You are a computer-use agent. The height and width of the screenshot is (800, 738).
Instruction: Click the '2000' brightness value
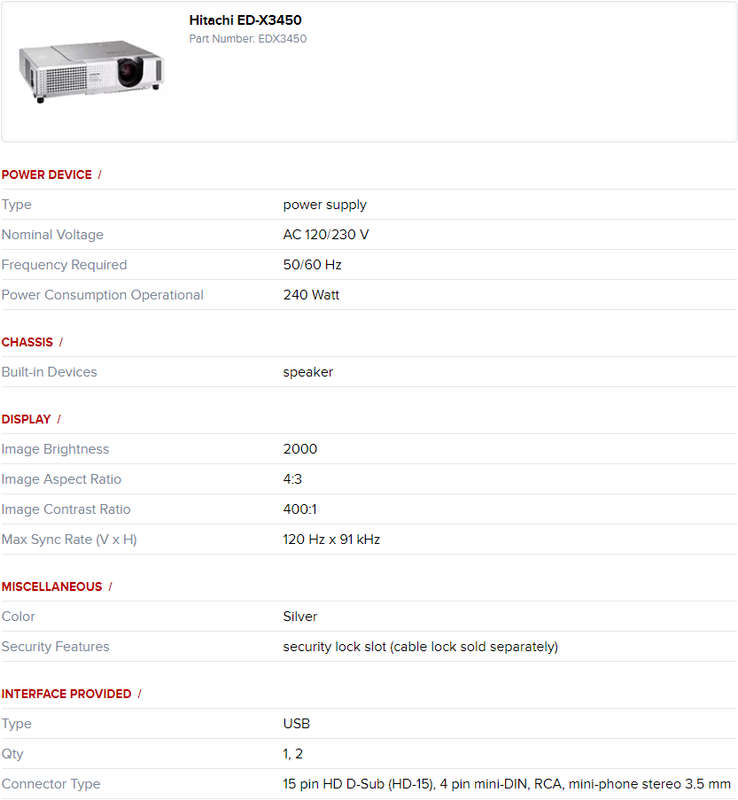coord(300,449)
